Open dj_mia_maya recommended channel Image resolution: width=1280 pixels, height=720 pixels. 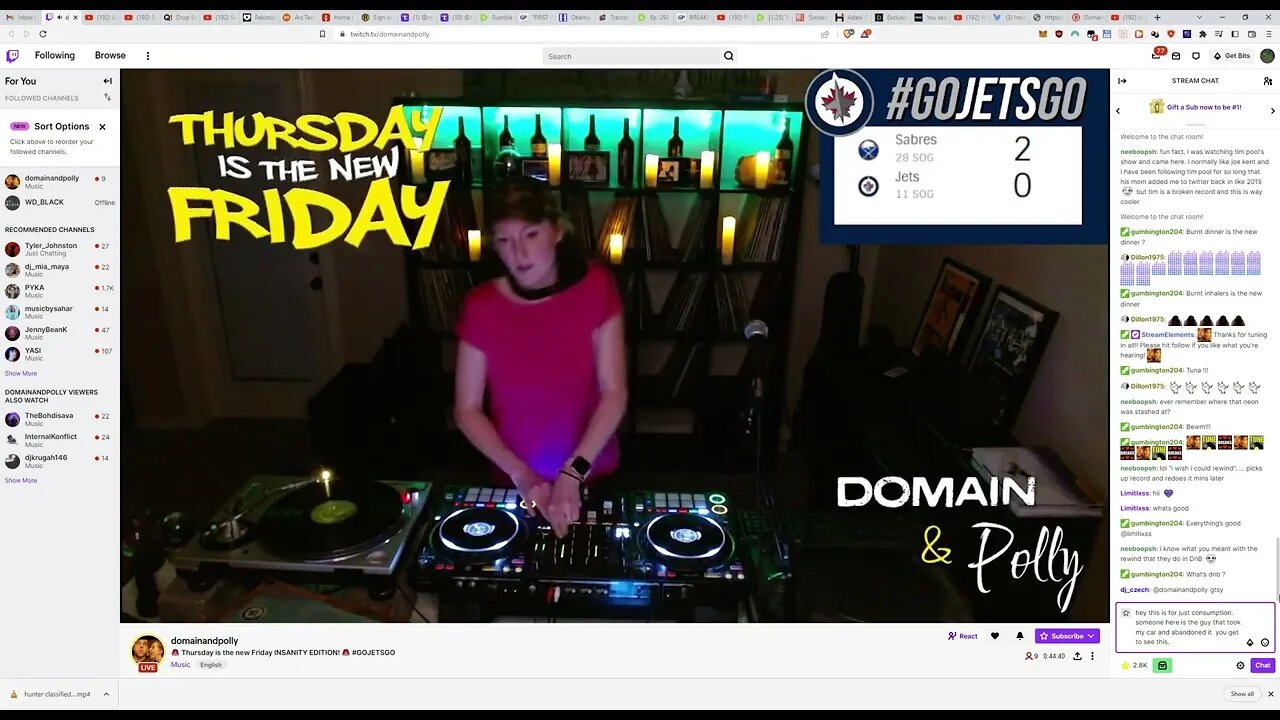[x=60, y=270]
